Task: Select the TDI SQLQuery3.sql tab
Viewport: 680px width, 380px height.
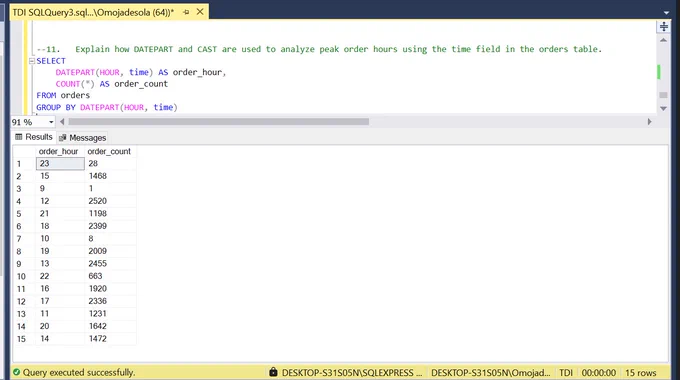Action: point(93,12)
